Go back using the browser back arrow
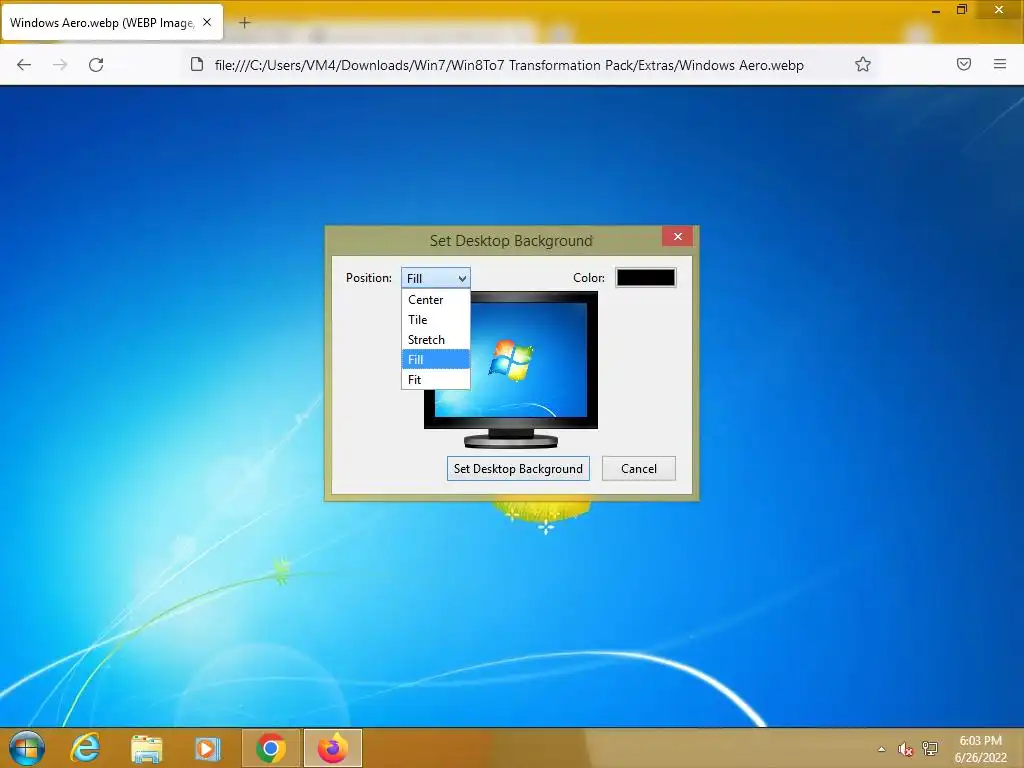 (x=24, y=65)
